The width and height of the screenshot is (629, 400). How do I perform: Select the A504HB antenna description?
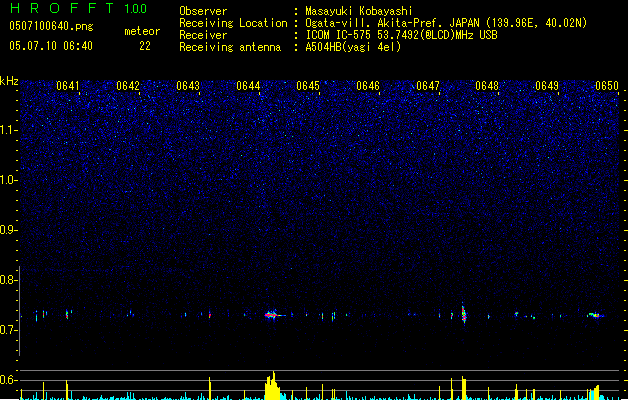click(x=353, y=47)
